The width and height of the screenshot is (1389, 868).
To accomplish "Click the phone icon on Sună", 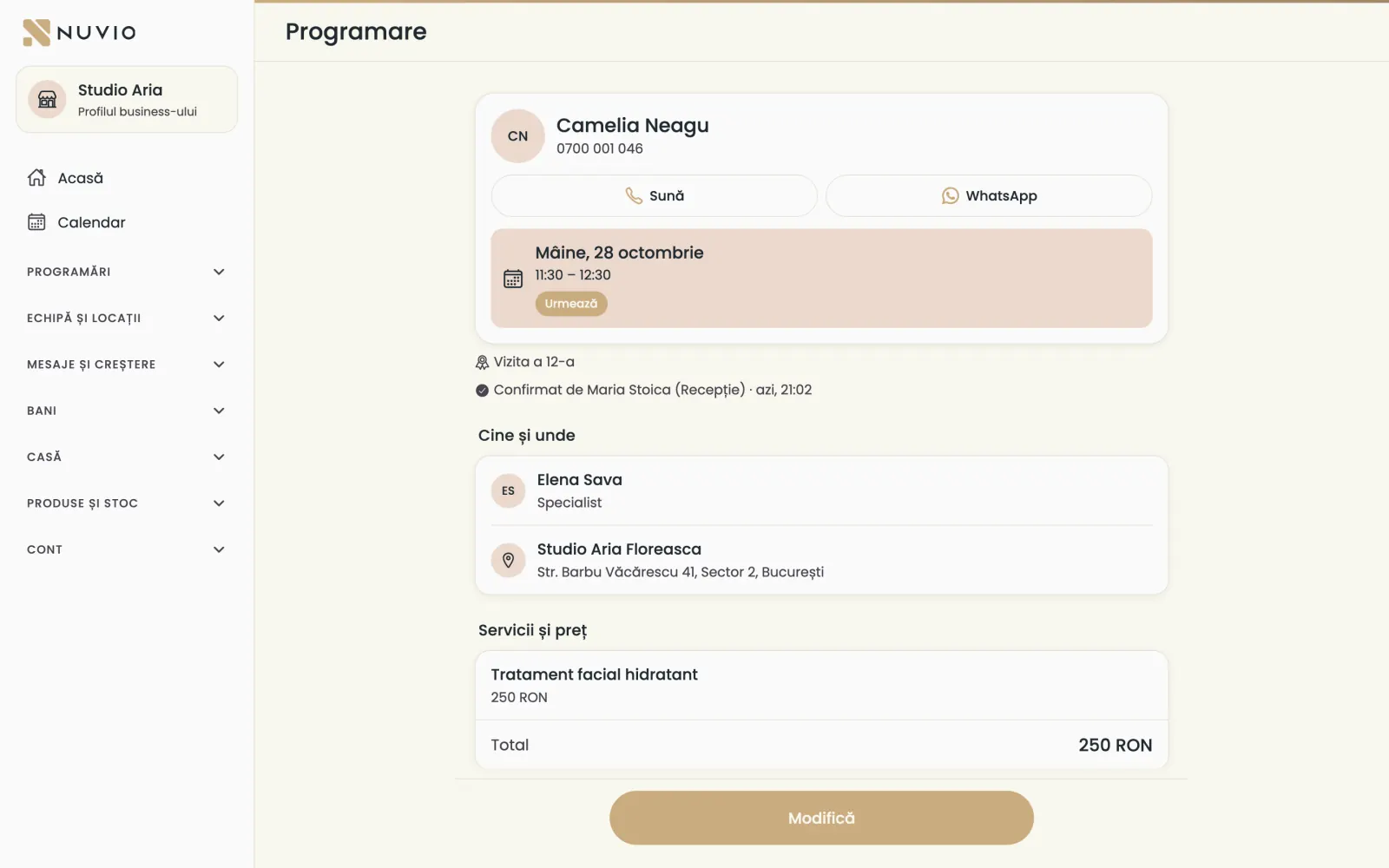I will (x=634, y=196).
